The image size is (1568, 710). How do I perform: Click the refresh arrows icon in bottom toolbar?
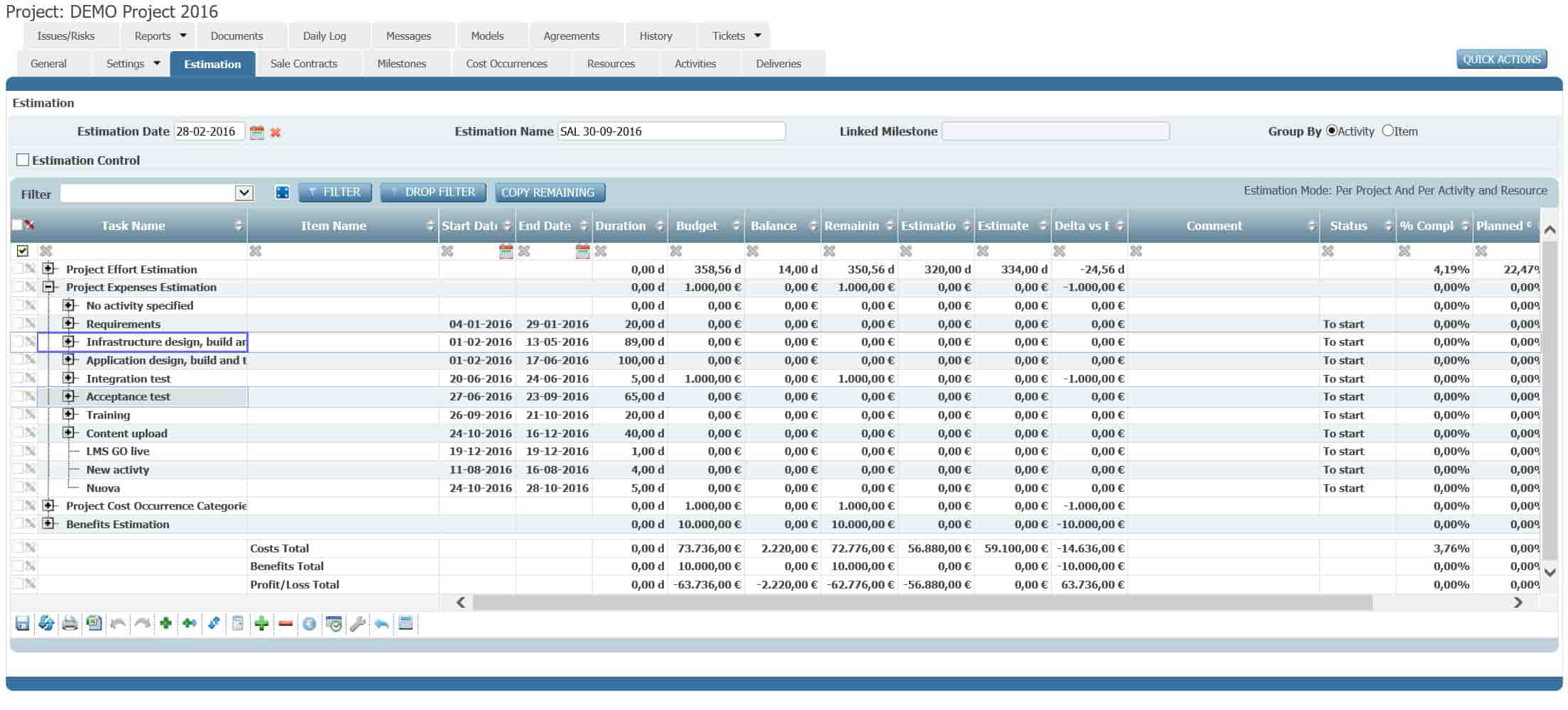point(46,623)
